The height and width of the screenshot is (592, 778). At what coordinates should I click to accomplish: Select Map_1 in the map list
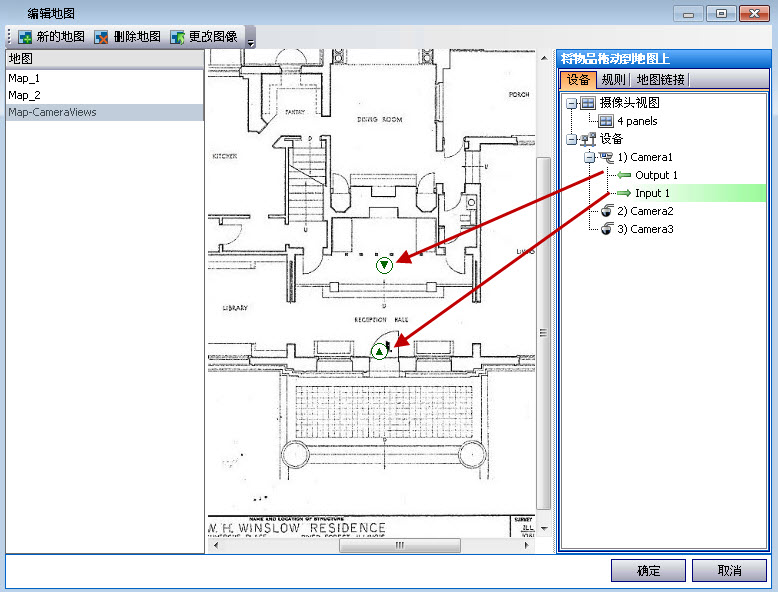click(105, 78)
